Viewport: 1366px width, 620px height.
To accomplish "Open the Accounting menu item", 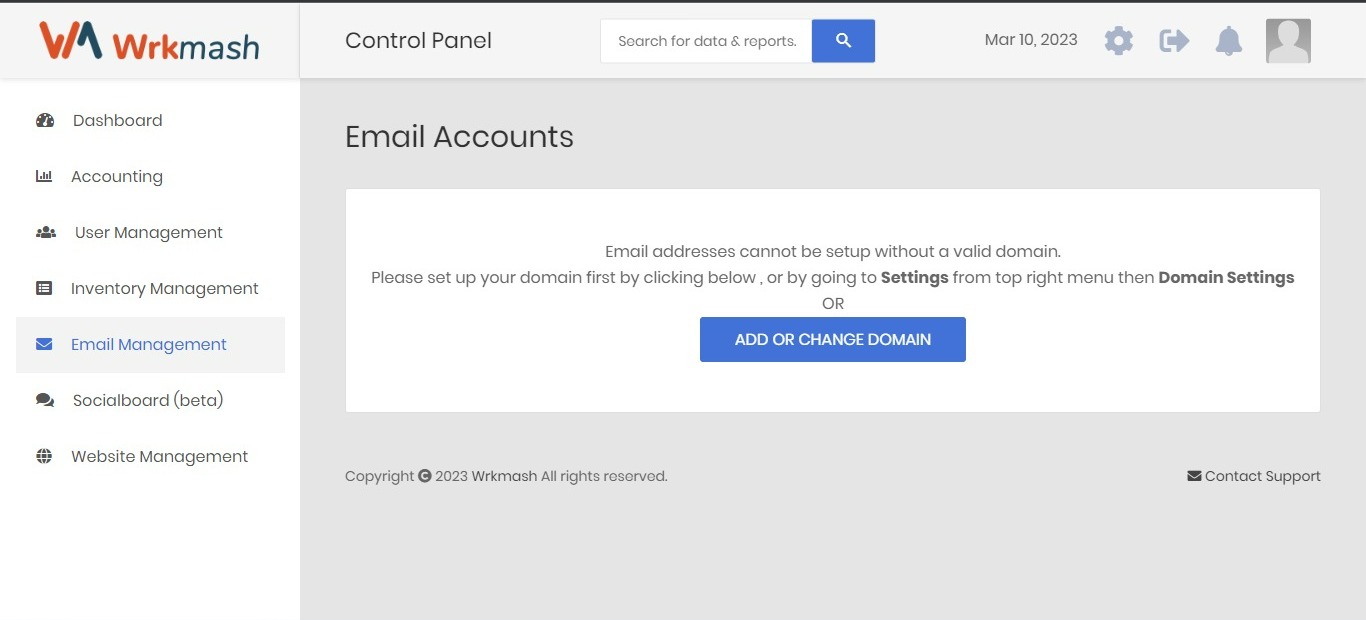I will coord(116,177).
